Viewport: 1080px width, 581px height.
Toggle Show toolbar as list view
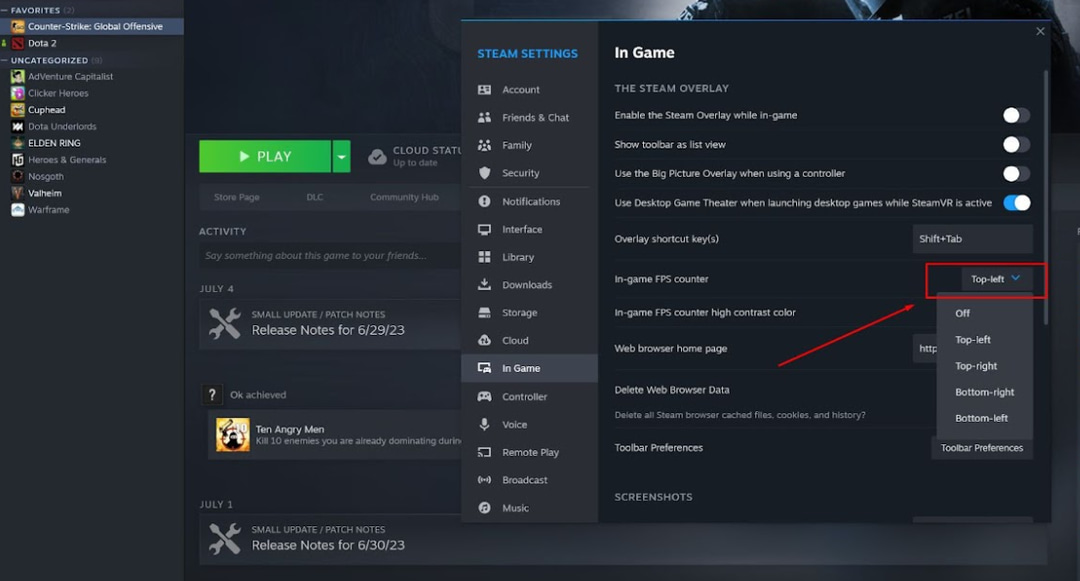tap(1015, 144)
